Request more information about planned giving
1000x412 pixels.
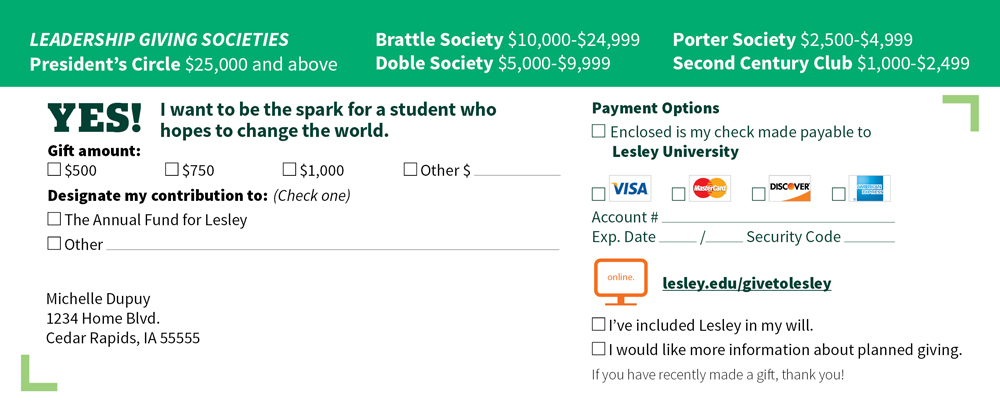pos(599,349)
